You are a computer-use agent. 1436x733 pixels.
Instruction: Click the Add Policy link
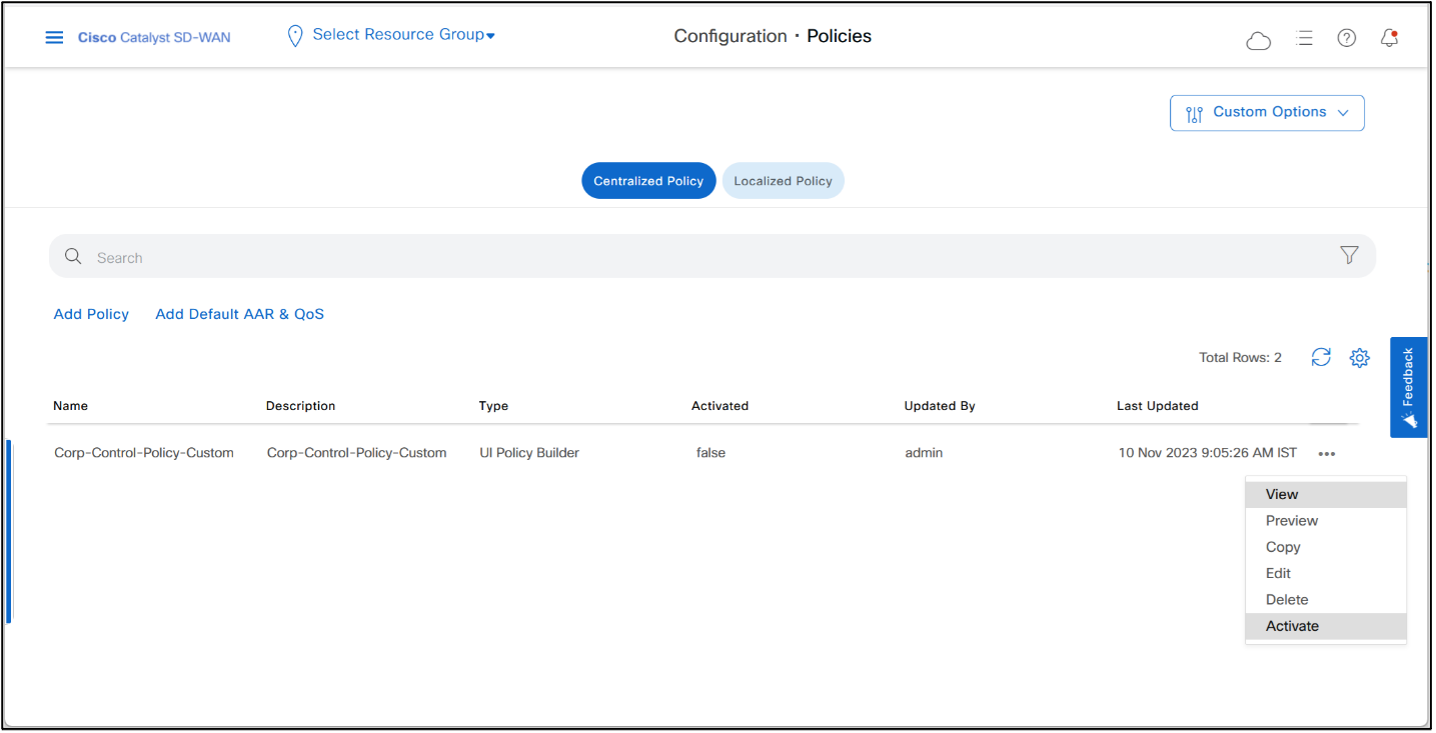pos(91,314)
